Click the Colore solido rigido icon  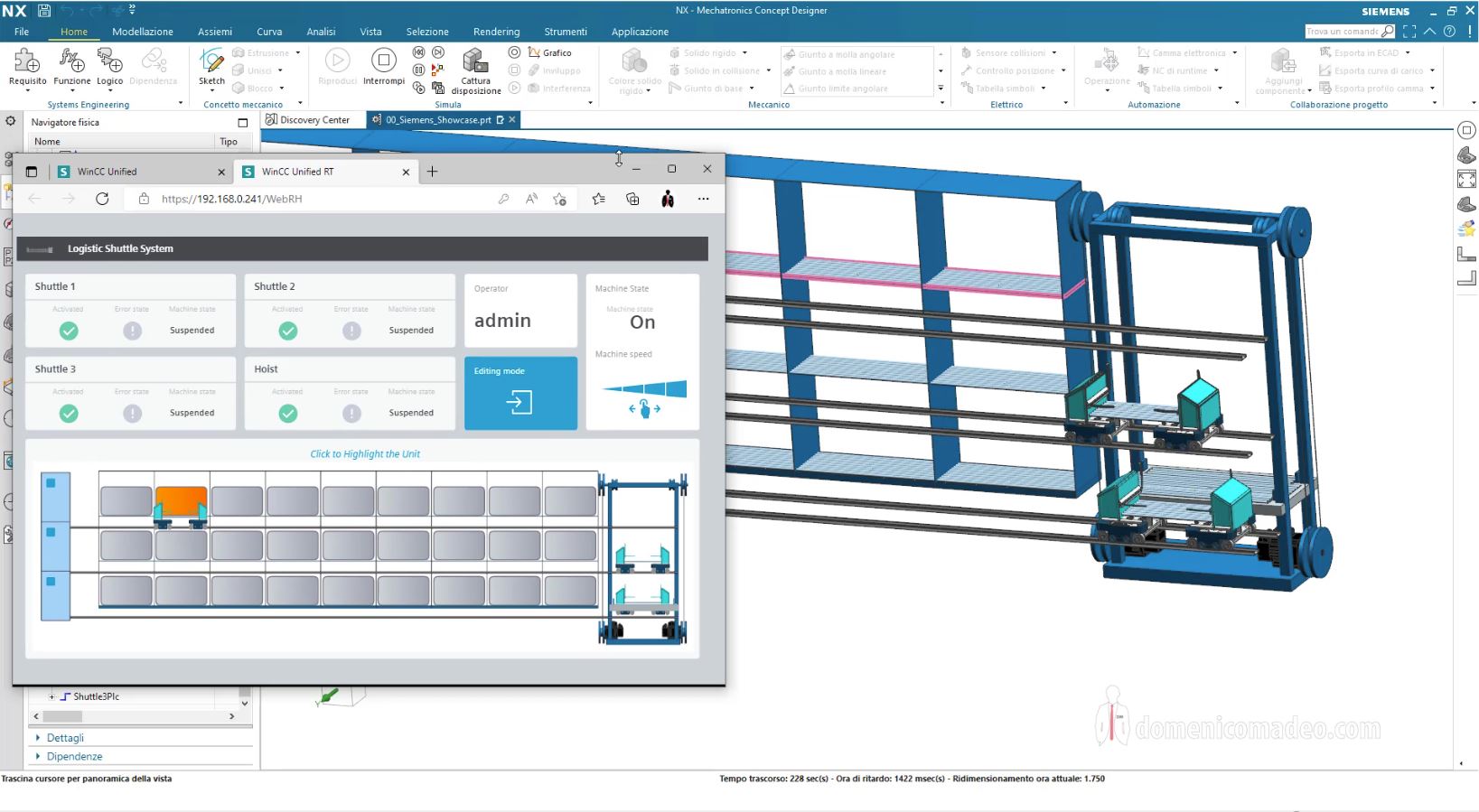634,61
